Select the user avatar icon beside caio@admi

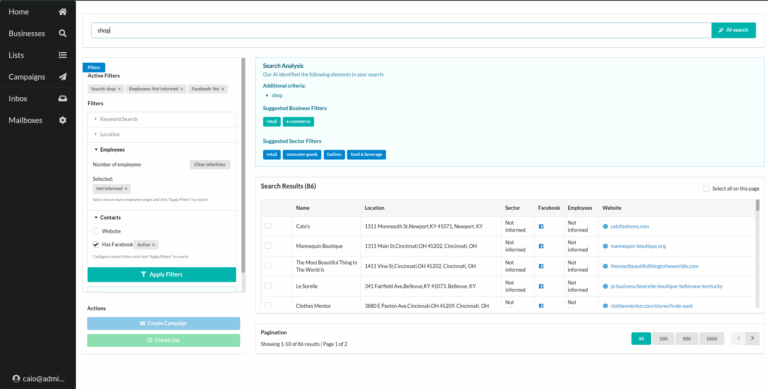(x=16, y=379)
